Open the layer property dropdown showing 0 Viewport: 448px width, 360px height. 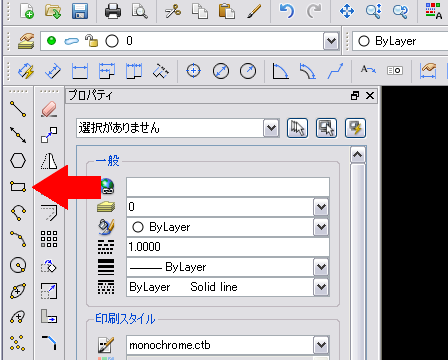tap(321, 207)
